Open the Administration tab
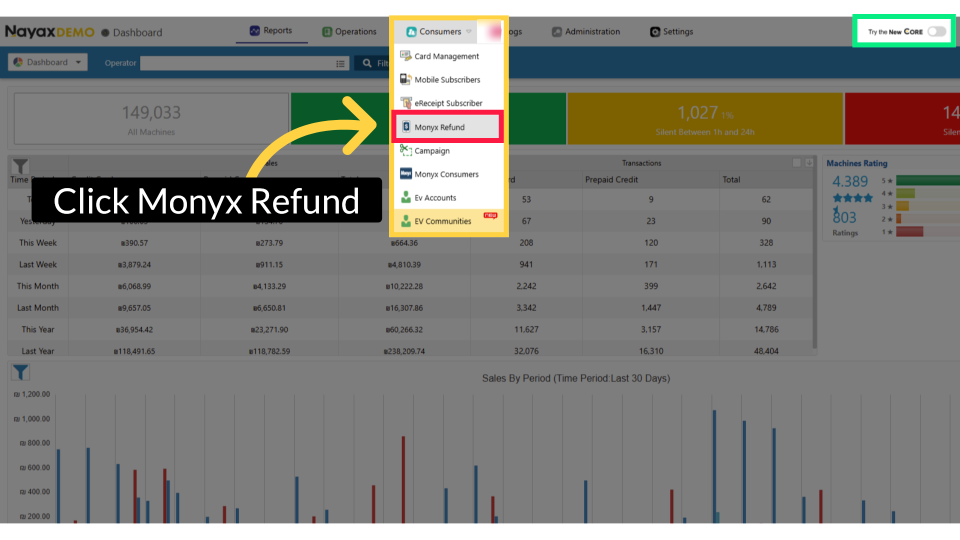This screenshot has height=540, width=960. [x=586, y=31]
